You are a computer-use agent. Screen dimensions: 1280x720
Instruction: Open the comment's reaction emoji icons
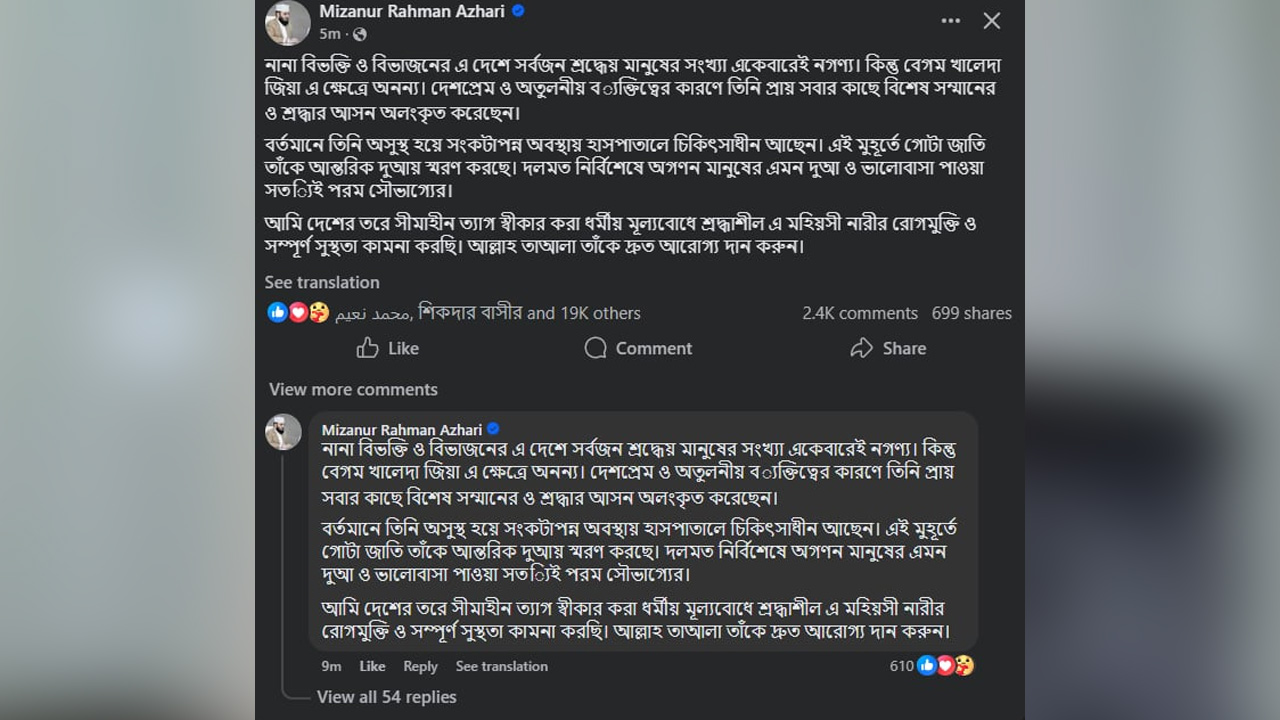point(945,666)
